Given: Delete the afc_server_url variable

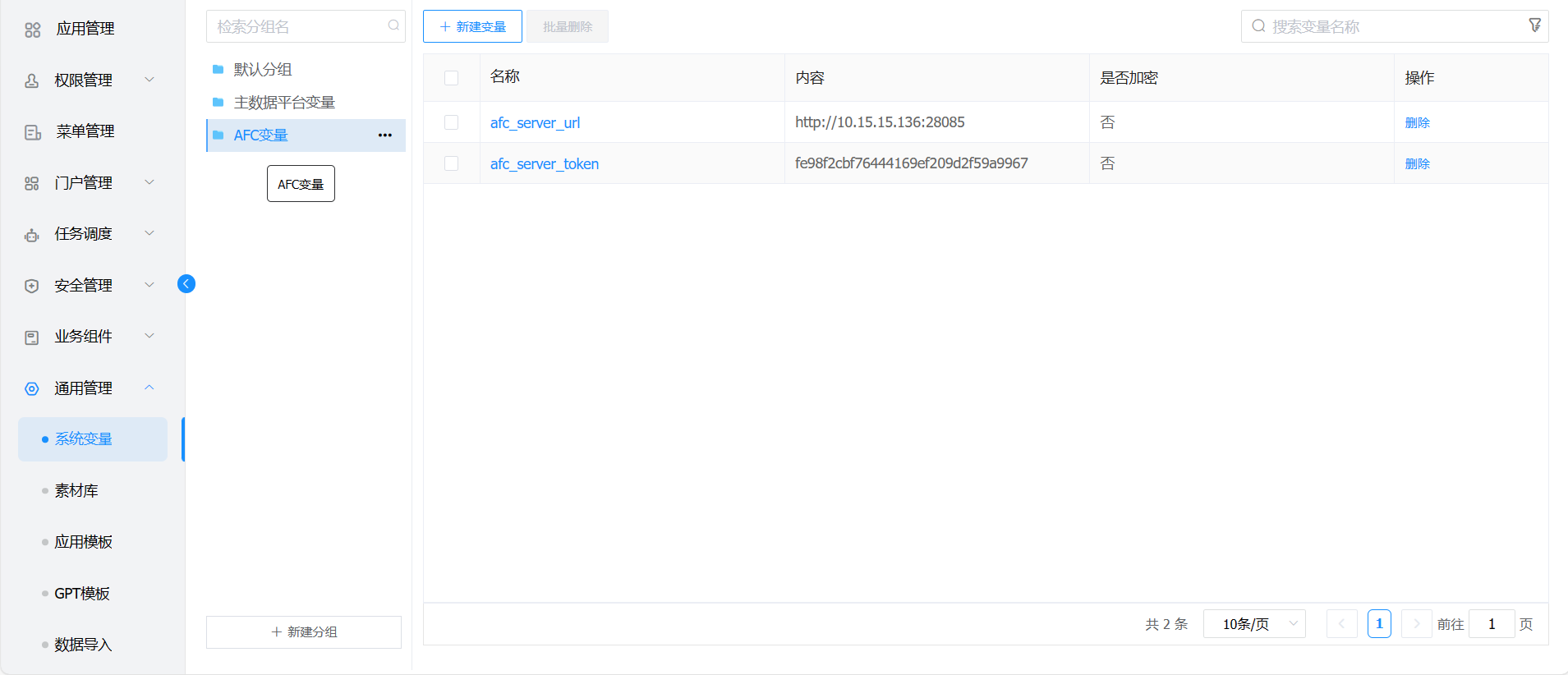Looking at the screenshot, I should tap(1418, 122).
